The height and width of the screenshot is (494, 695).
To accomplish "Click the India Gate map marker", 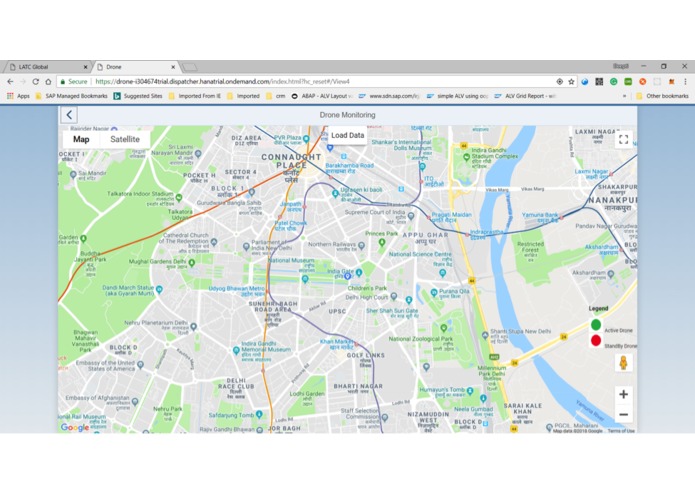I will (359, 272).
